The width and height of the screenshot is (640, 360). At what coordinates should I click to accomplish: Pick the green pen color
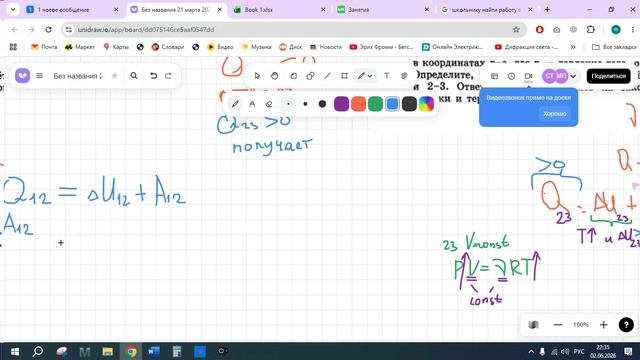click(375, 104)
